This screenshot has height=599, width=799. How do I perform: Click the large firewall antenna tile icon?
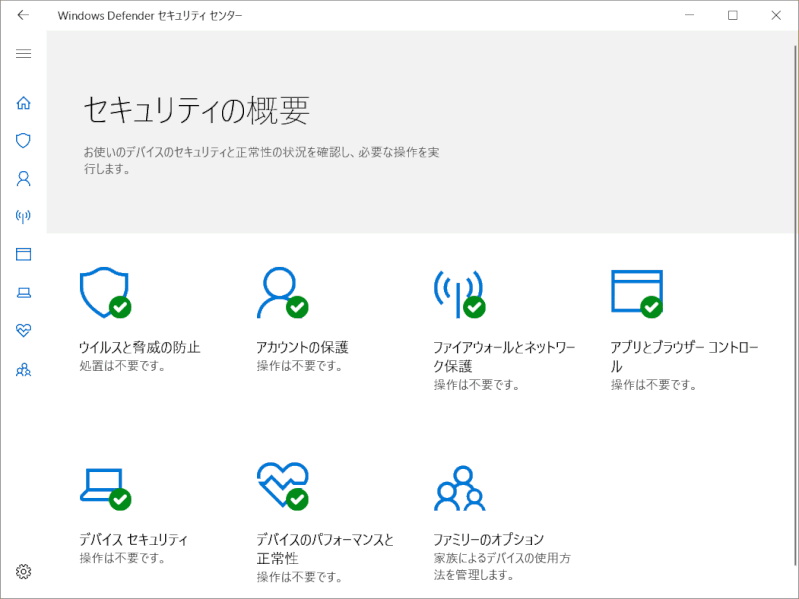460,293
